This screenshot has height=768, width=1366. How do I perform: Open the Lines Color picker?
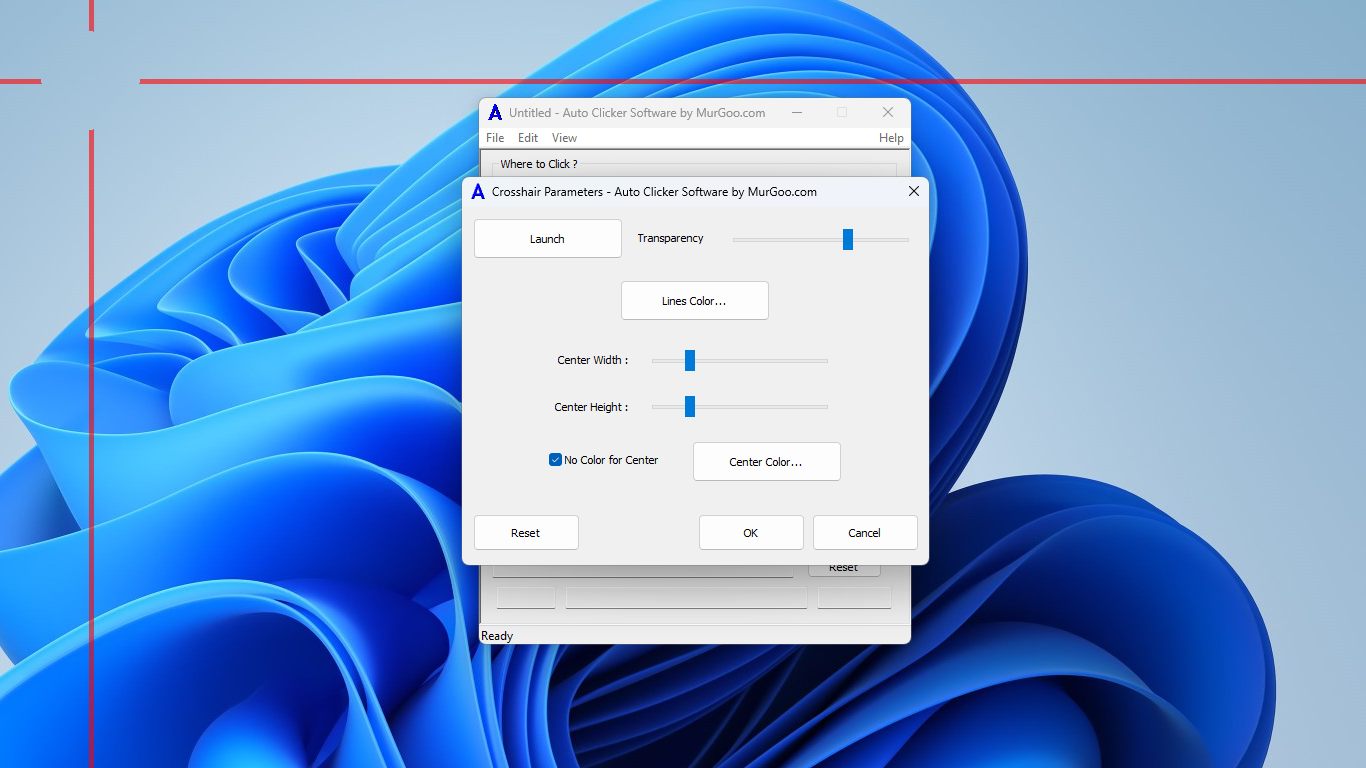tap(694, 300)
